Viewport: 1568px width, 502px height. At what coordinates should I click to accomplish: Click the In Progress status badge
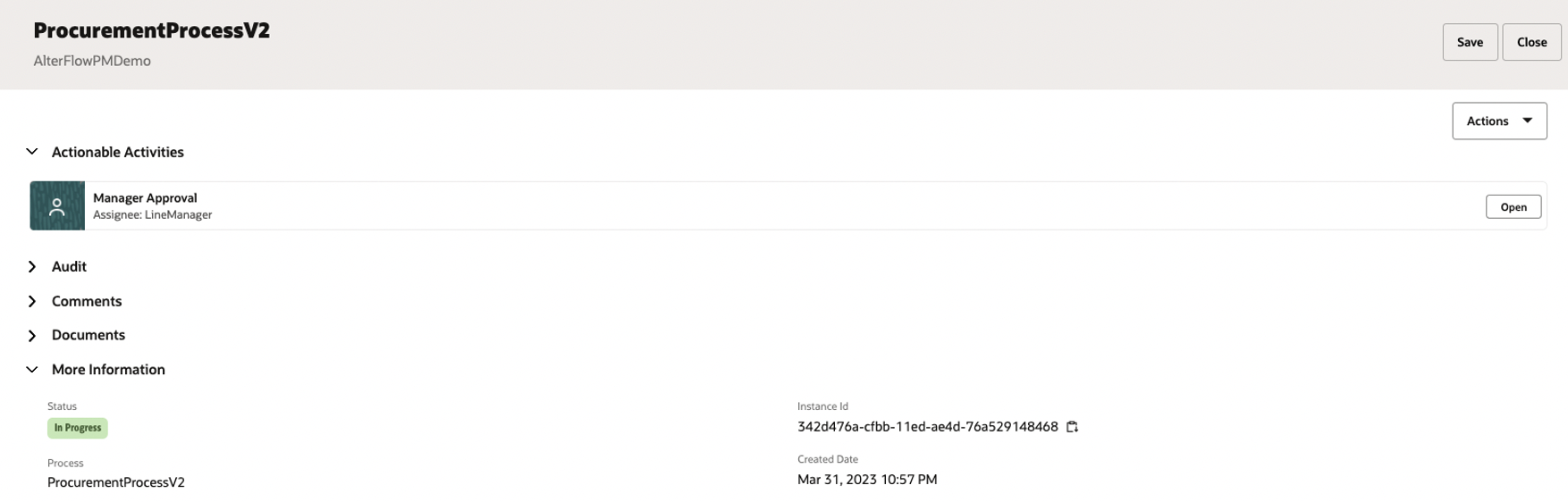click(x=78, y=428)
